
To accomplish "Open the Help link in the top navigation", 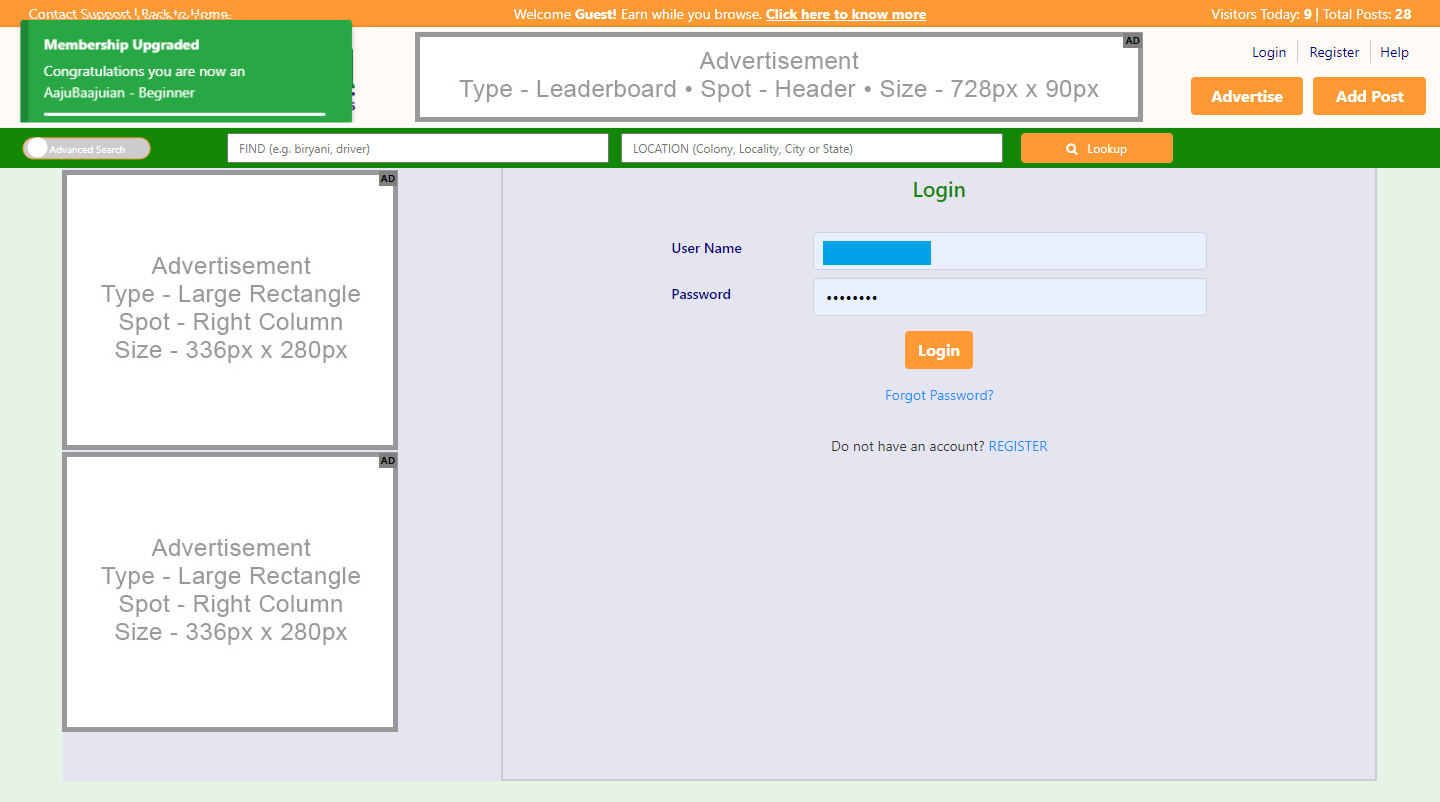I will (1394, 52).
